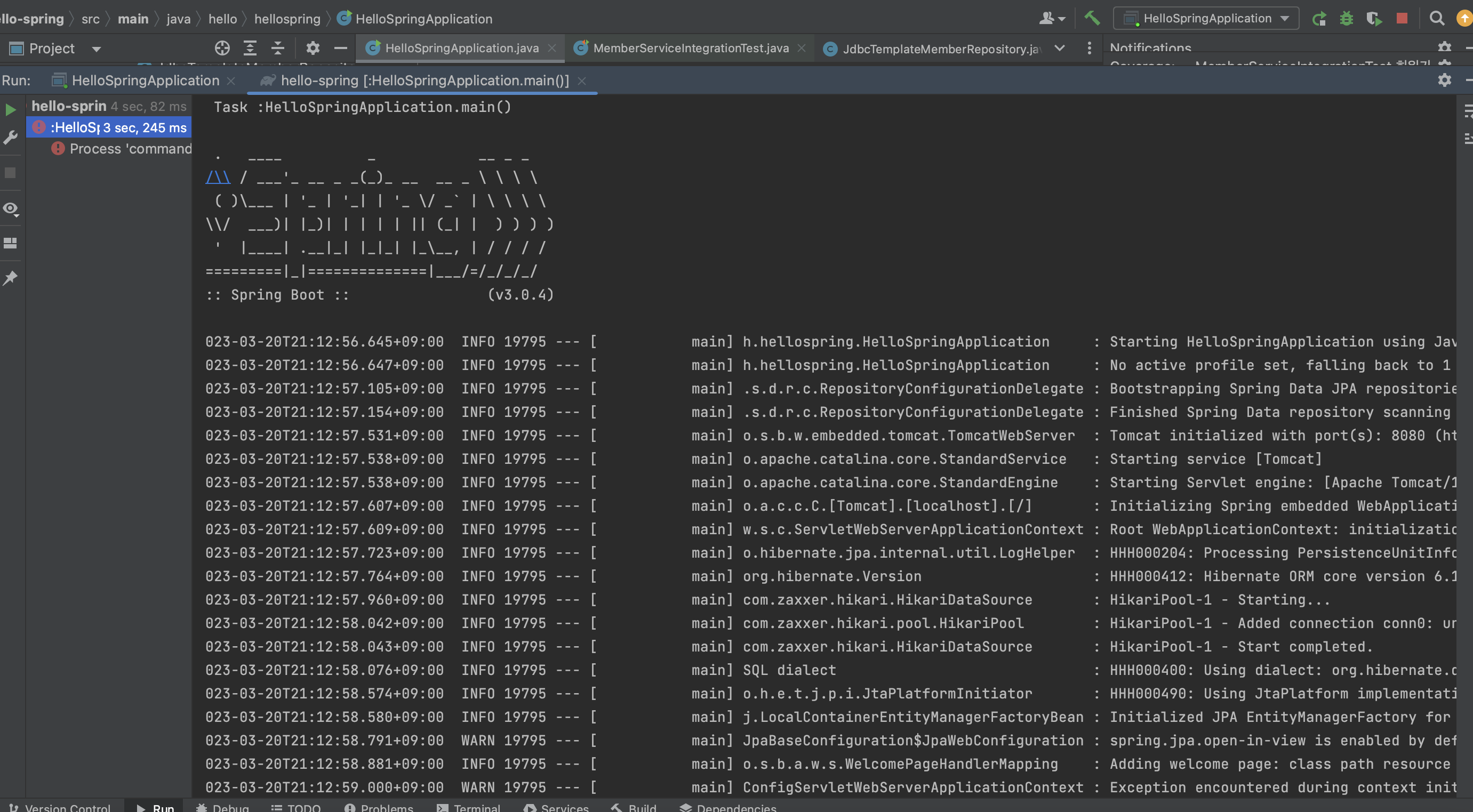Viewport: 1473px width, 812px height.
Task: Select the failed :HelloSpringApplication.main() task node
Action: coord(109,127)
